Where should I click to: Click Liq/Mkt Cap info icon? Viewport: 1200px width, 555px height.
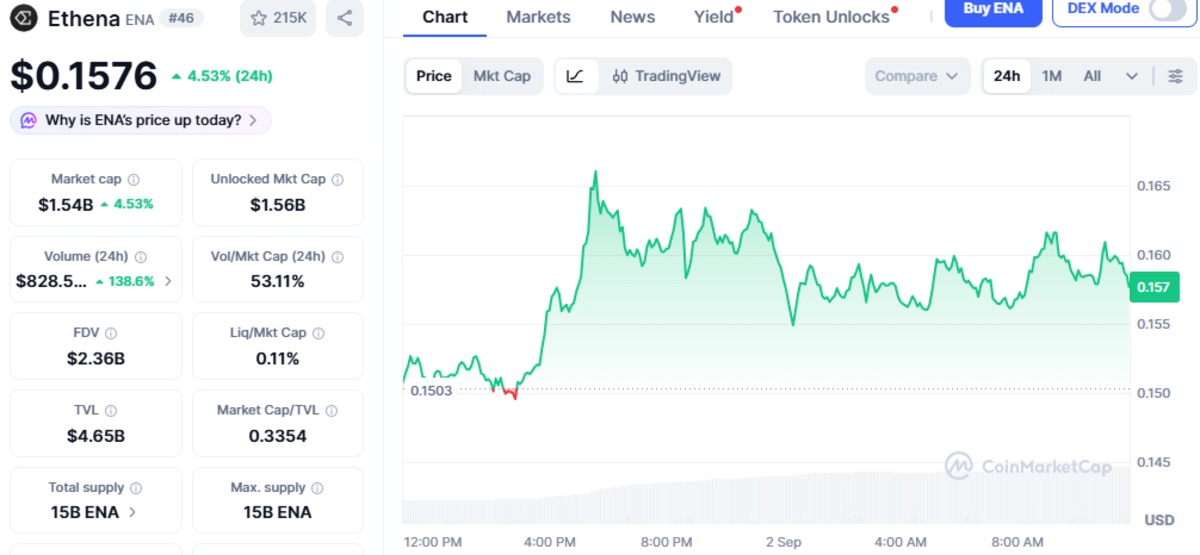tap(319, 333)
